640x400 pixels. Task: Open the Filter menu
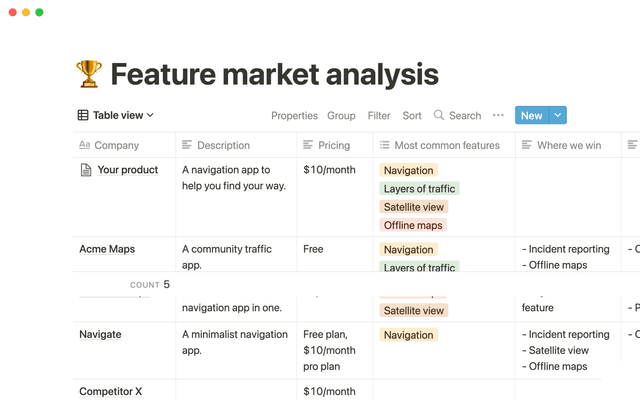[379, 116]
